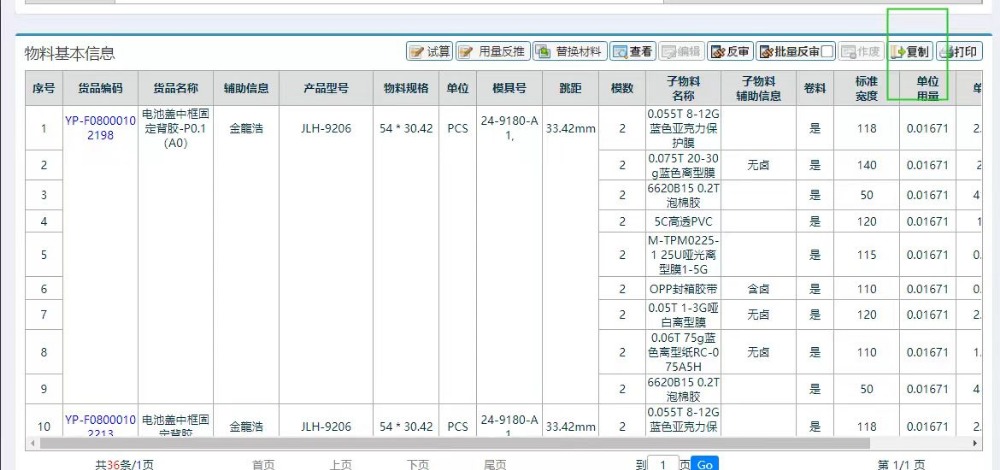Image resolution: width=1000 pixels, height=470 pixels.
Task: Toggle the checkbox beside 批量反审
Action: pos(827,52)
